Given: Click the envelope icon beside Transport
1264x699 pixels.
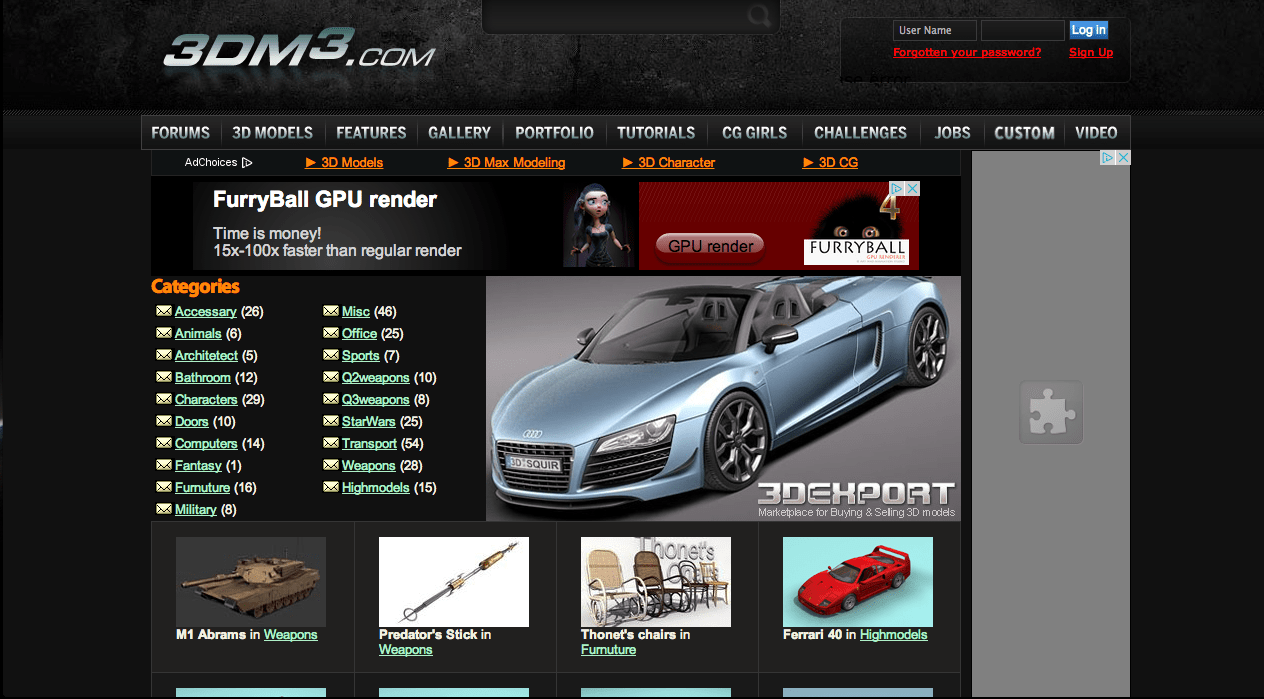Looking at the screenshot, I should (331, 443).
